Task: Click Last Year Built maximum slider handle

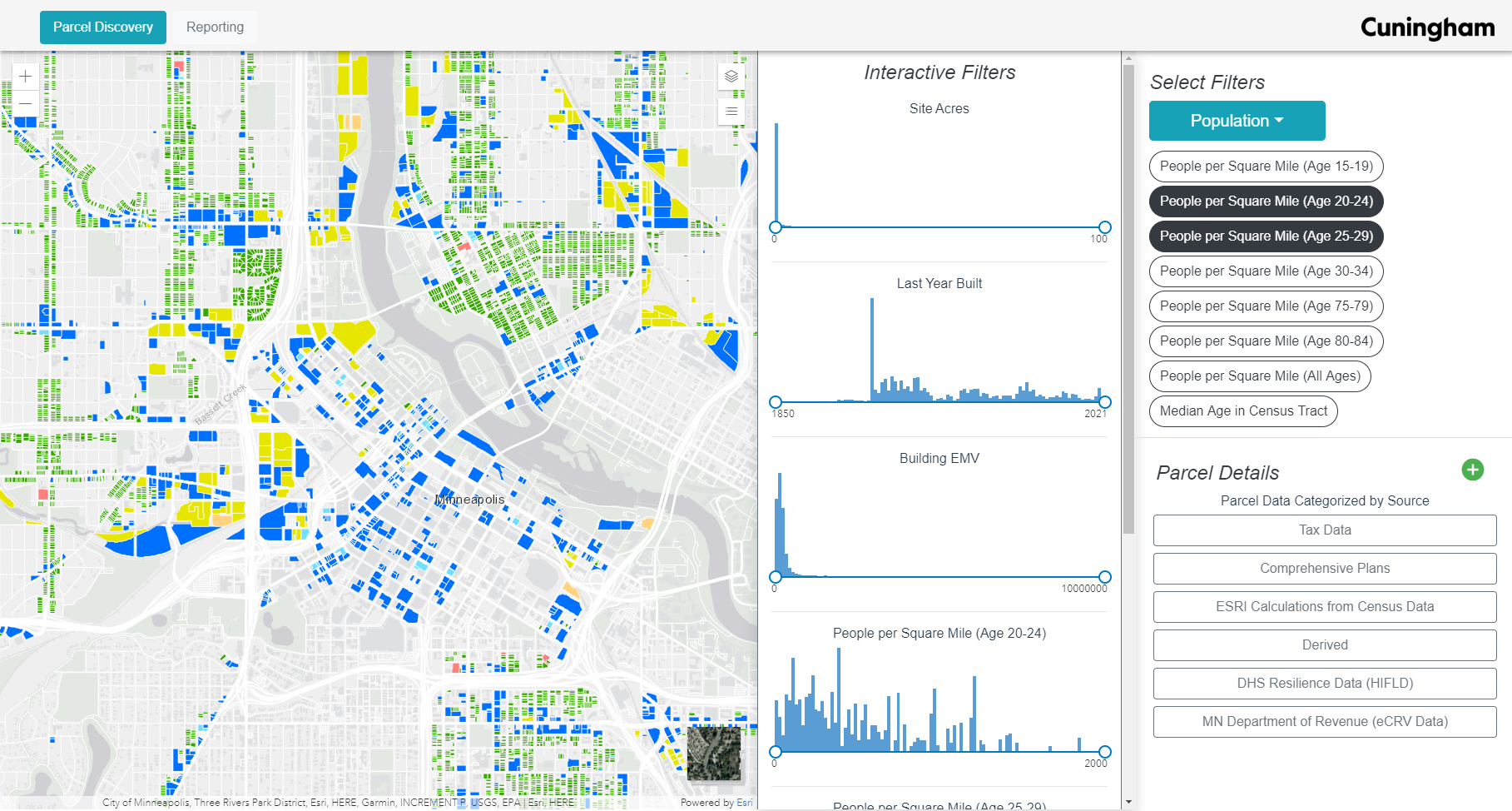Action: pos(1105,402)
